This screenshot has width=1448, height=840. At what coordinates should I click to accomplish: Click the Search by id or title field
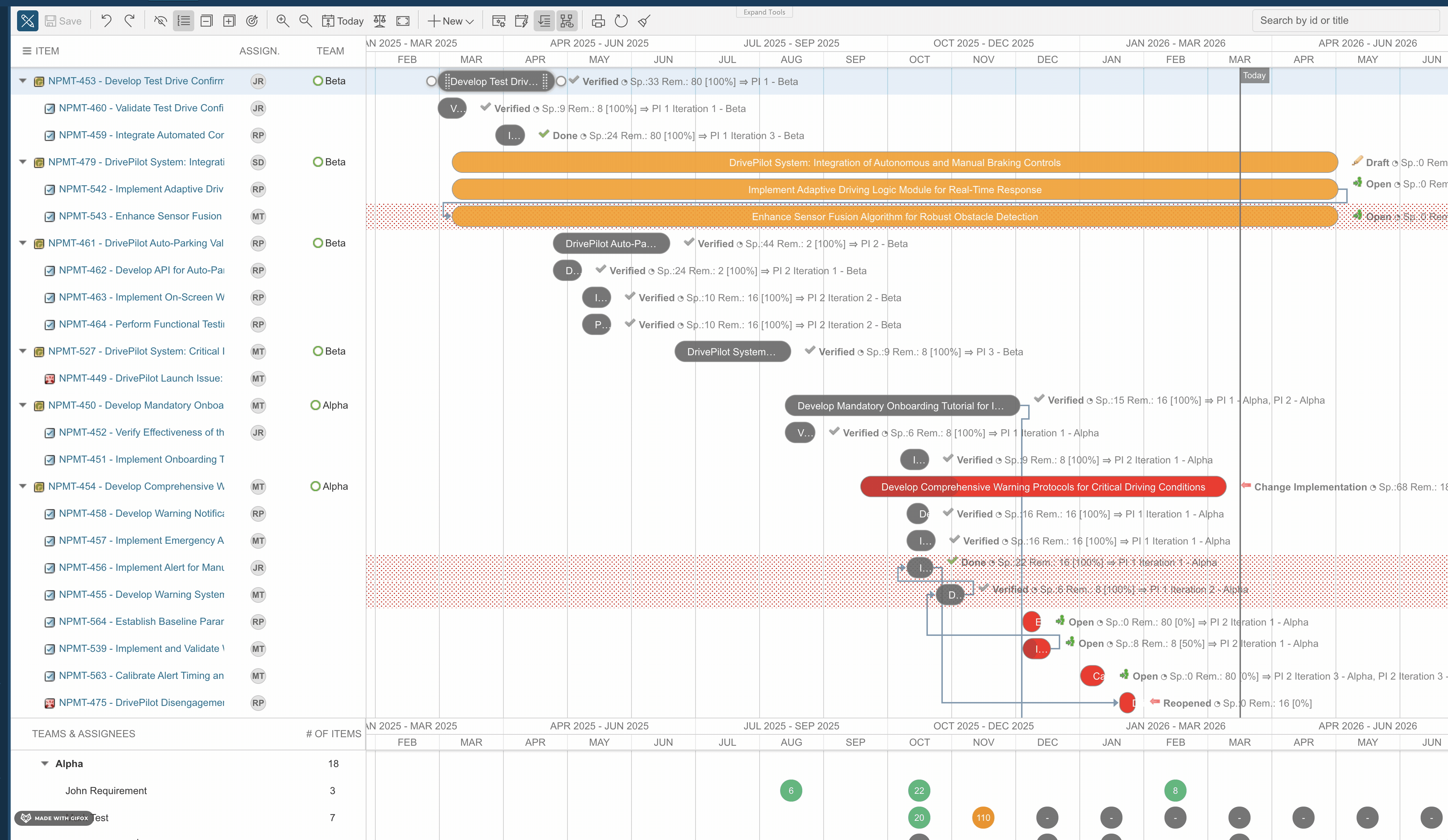[1344, 21]
